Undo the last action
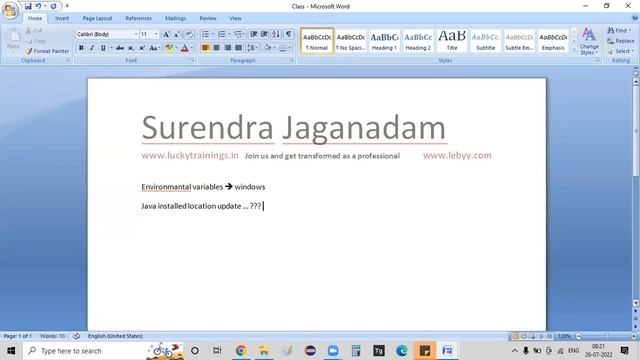 (x=38, y=6)
